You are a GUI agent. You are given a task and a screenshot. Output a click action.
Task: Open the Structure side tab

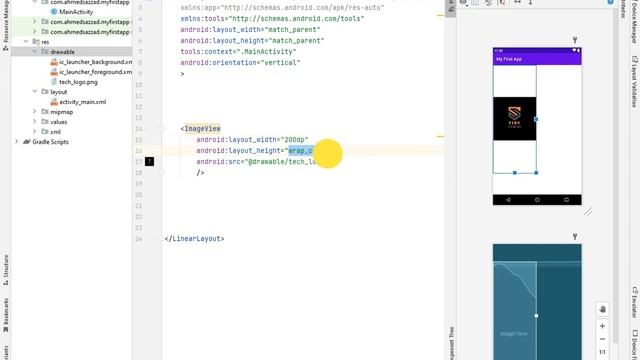[x=6, y=269]
